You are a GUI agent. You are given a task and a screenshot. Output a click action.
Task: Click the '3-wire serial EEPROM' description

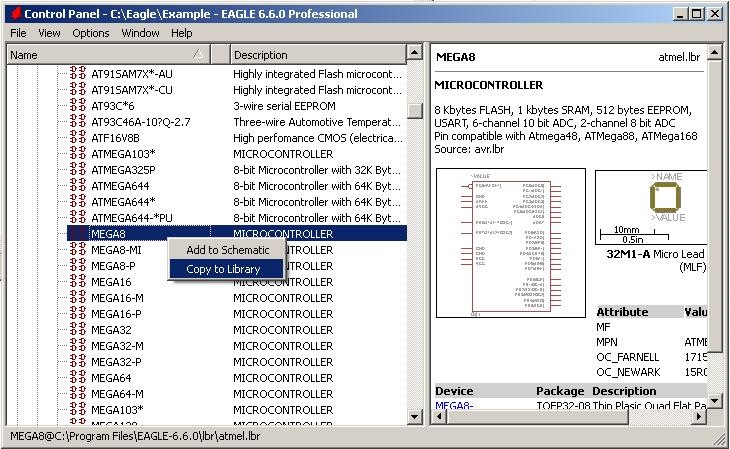[x=284, y=106]
